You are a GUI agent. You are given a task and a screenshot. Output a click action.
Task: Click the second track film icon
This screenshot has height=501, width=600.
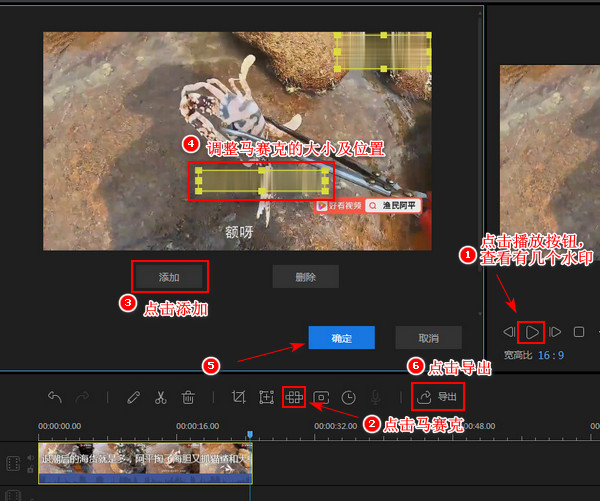13,495
